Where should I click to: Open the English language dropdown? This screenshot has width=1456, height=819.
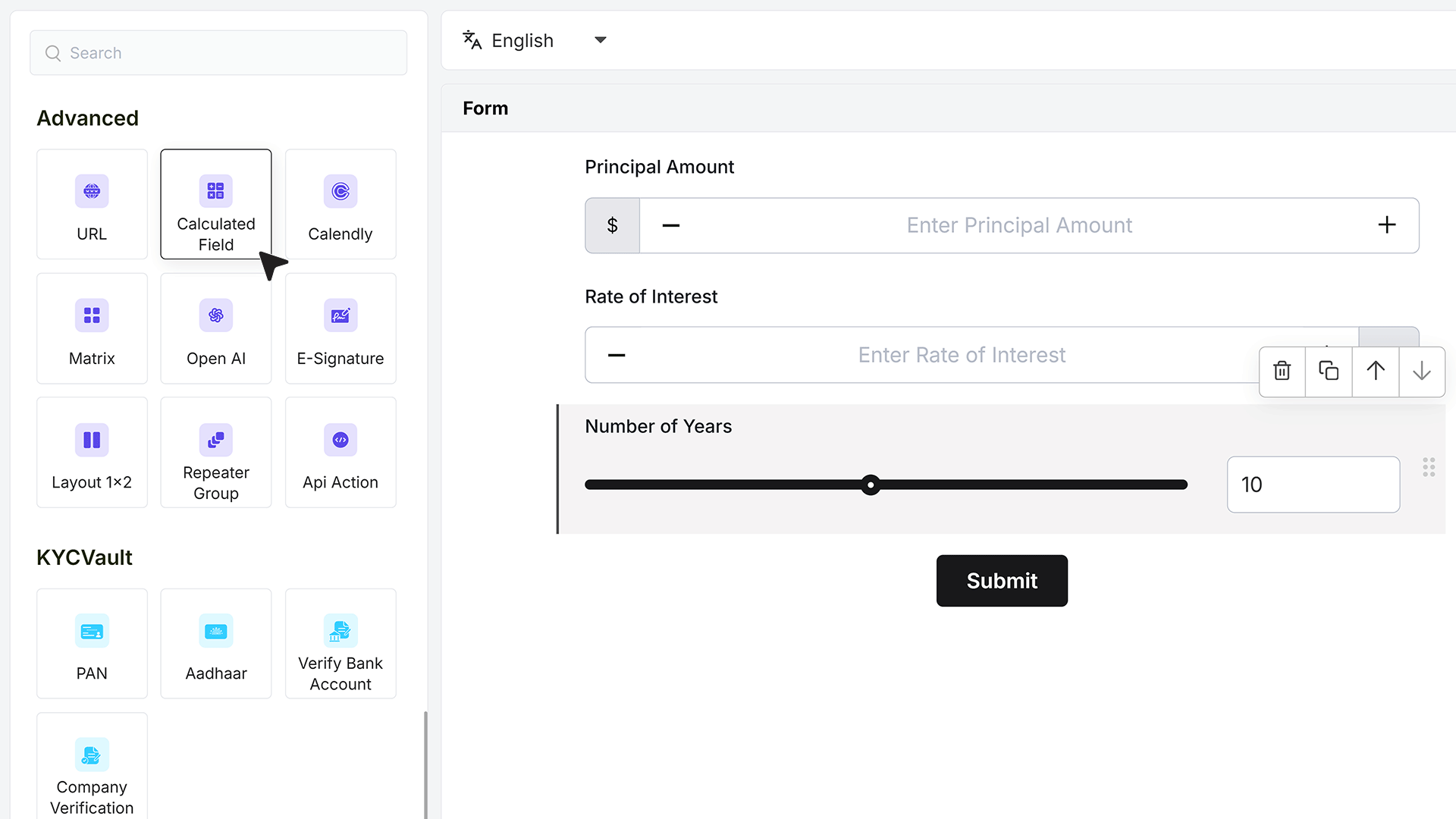click(535, 40)
